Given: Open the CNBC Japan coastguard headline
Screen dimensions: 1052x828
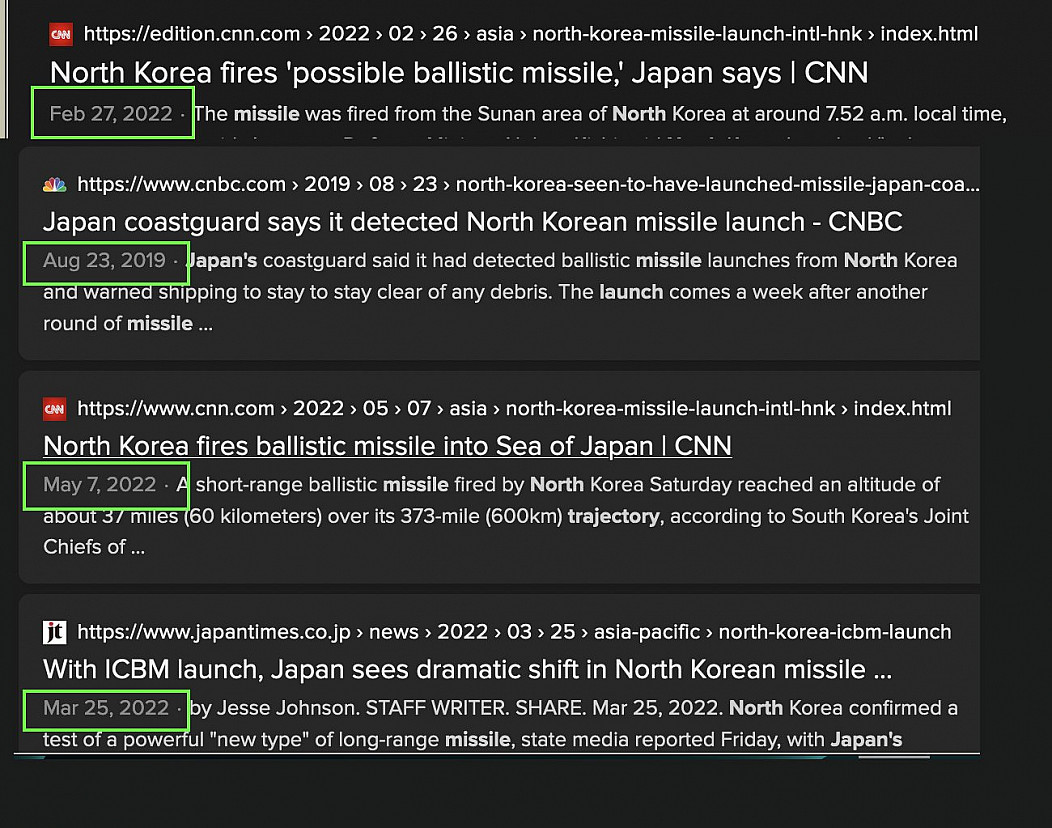Looking at the screenshot, I should click(473, 222).
